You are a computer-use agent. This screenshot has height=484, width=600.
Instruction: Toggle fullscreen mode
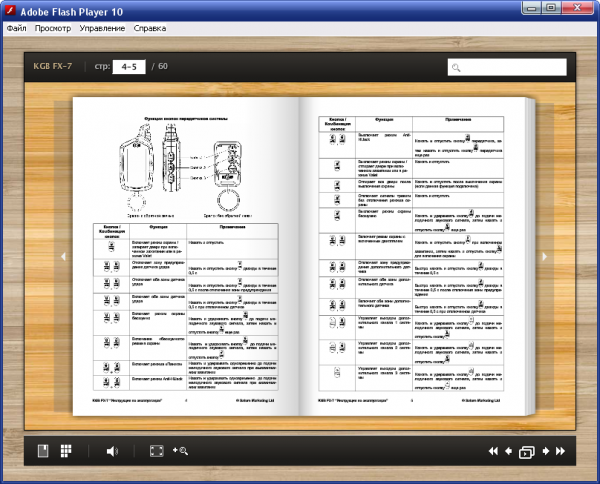157,451
